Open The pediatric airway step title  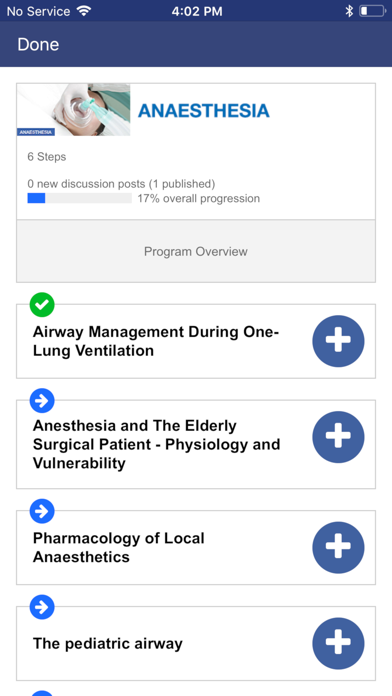(108, 644)
